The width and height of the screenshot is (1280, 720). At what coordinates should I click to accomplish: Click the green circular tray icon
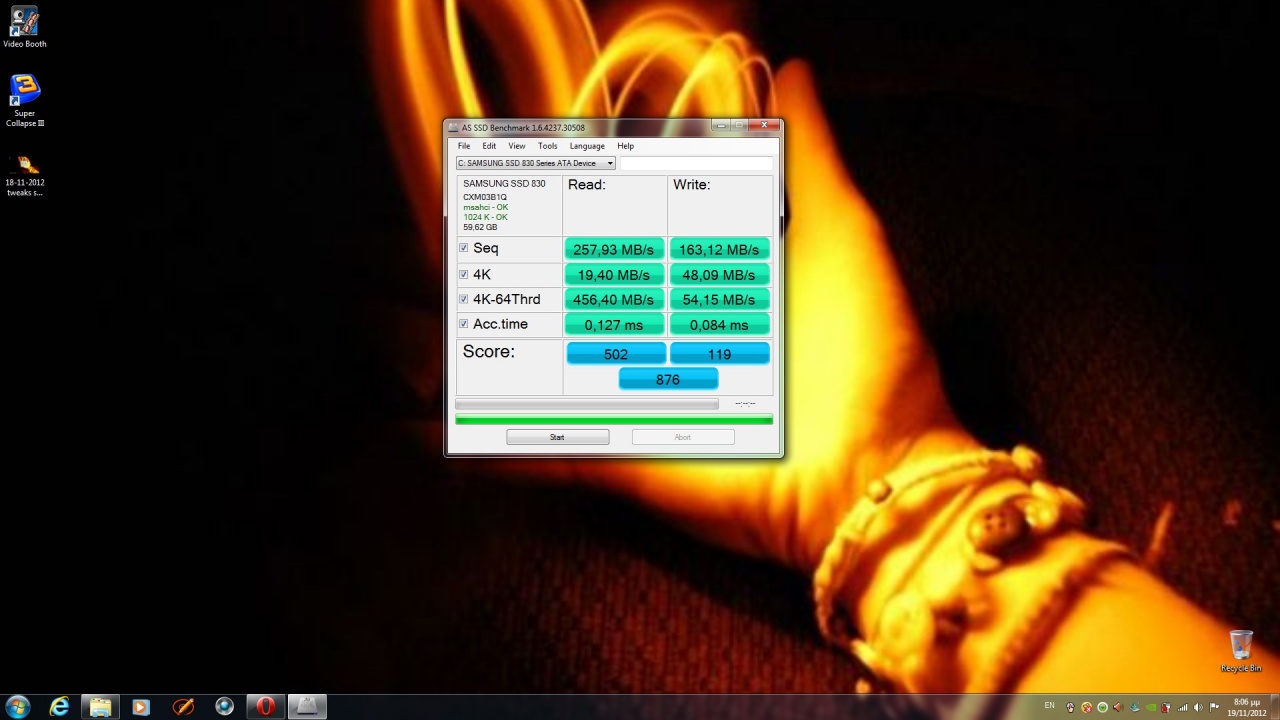1102,707
